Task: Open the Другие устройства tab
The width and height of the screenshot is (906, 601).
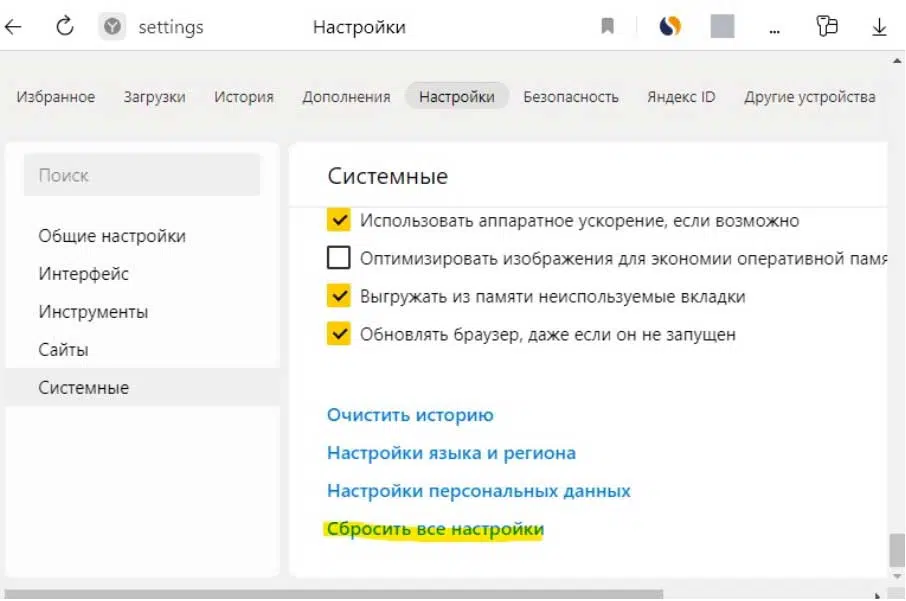Action: tap(810, 97)
